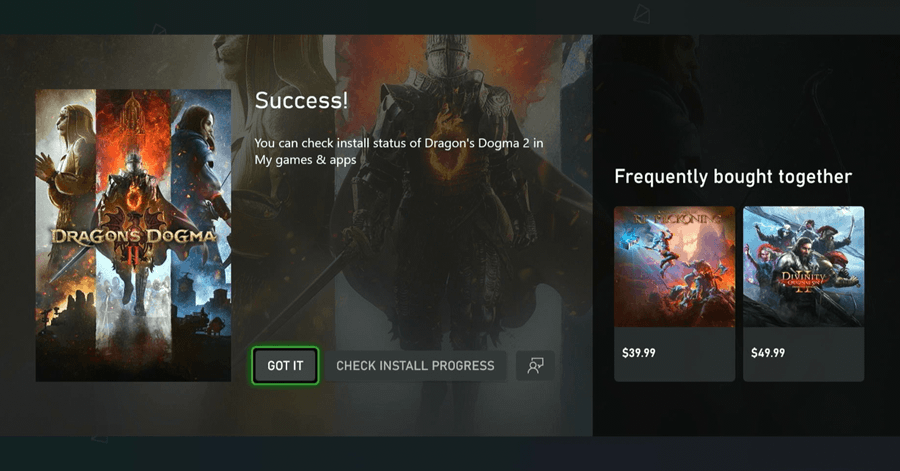The height and width of the screenshot is (471, 900).
Task: Select the Kingdoms of Amalur Re-Reckoning cover
Action: [674, 267]
